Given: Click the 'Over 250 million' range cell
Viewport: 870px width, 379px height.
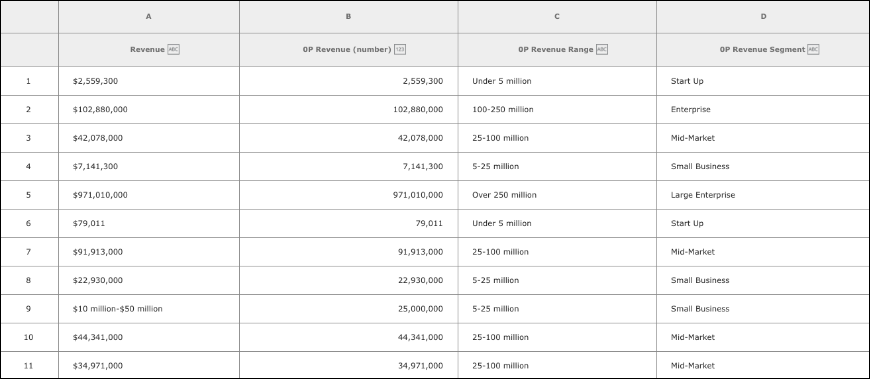Looking at the screenshot, I should pos(557,195).
